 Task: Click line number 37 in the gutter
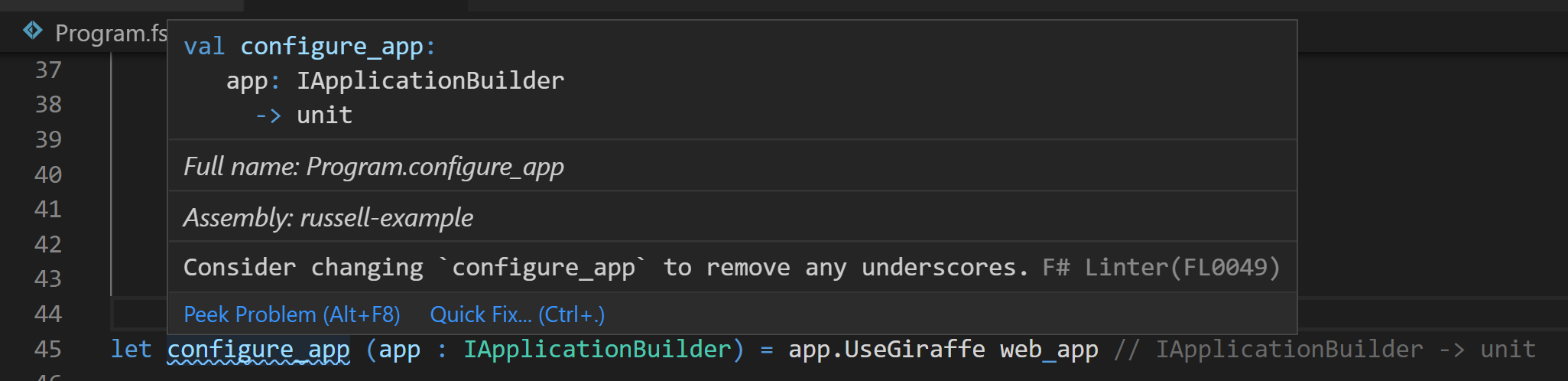tap(48, 70)
